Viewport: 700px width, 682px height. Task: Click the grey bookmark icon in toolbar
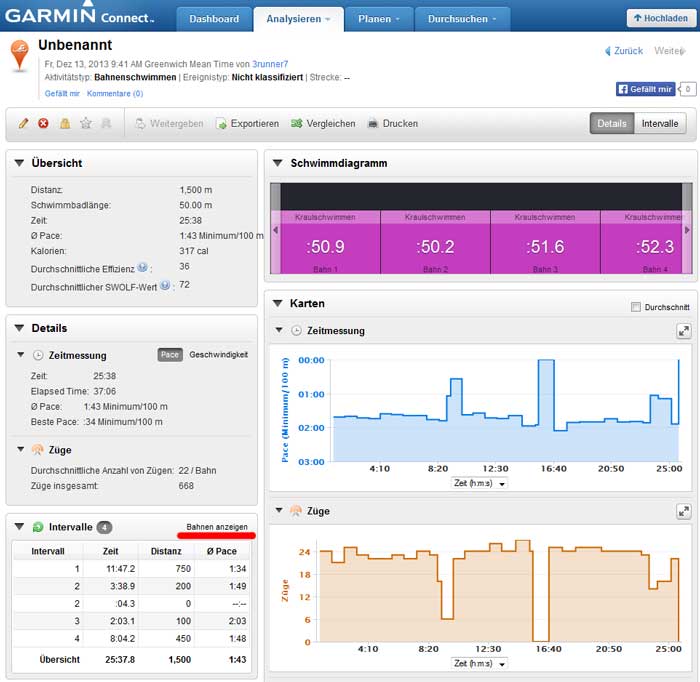click(x=106, y=123)
